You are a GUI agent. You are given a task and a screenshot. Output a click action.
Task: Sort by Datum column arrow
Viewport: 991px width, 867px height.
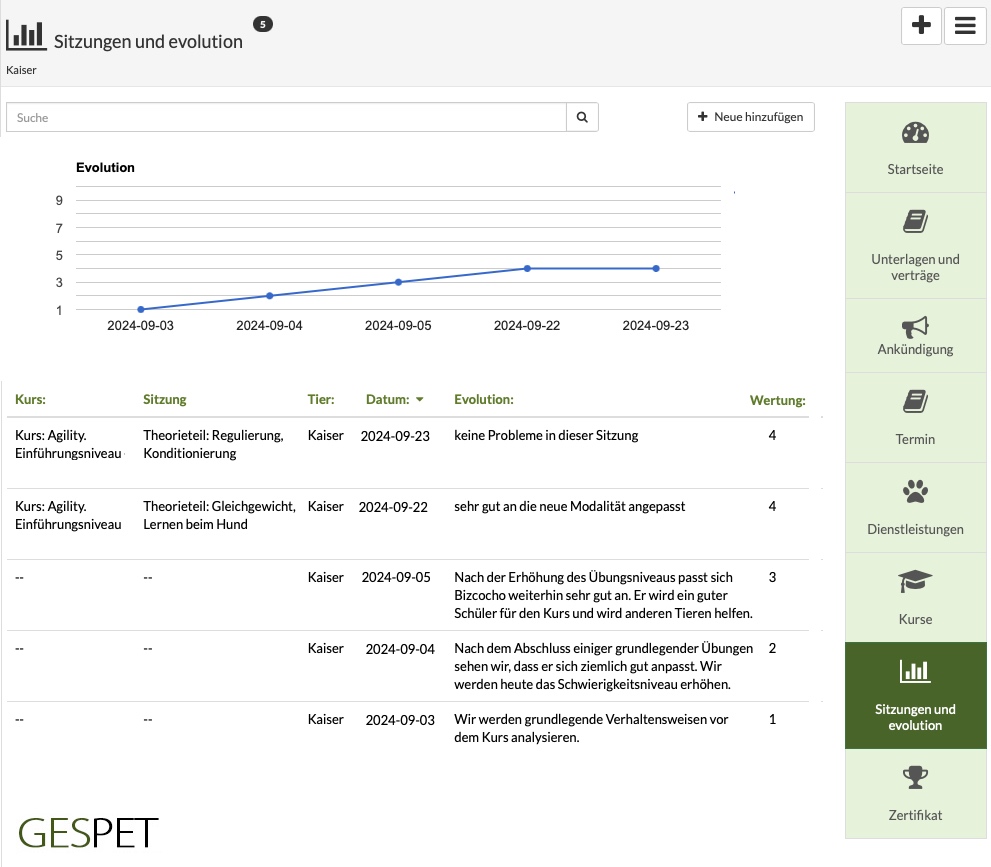click(420, 399)
